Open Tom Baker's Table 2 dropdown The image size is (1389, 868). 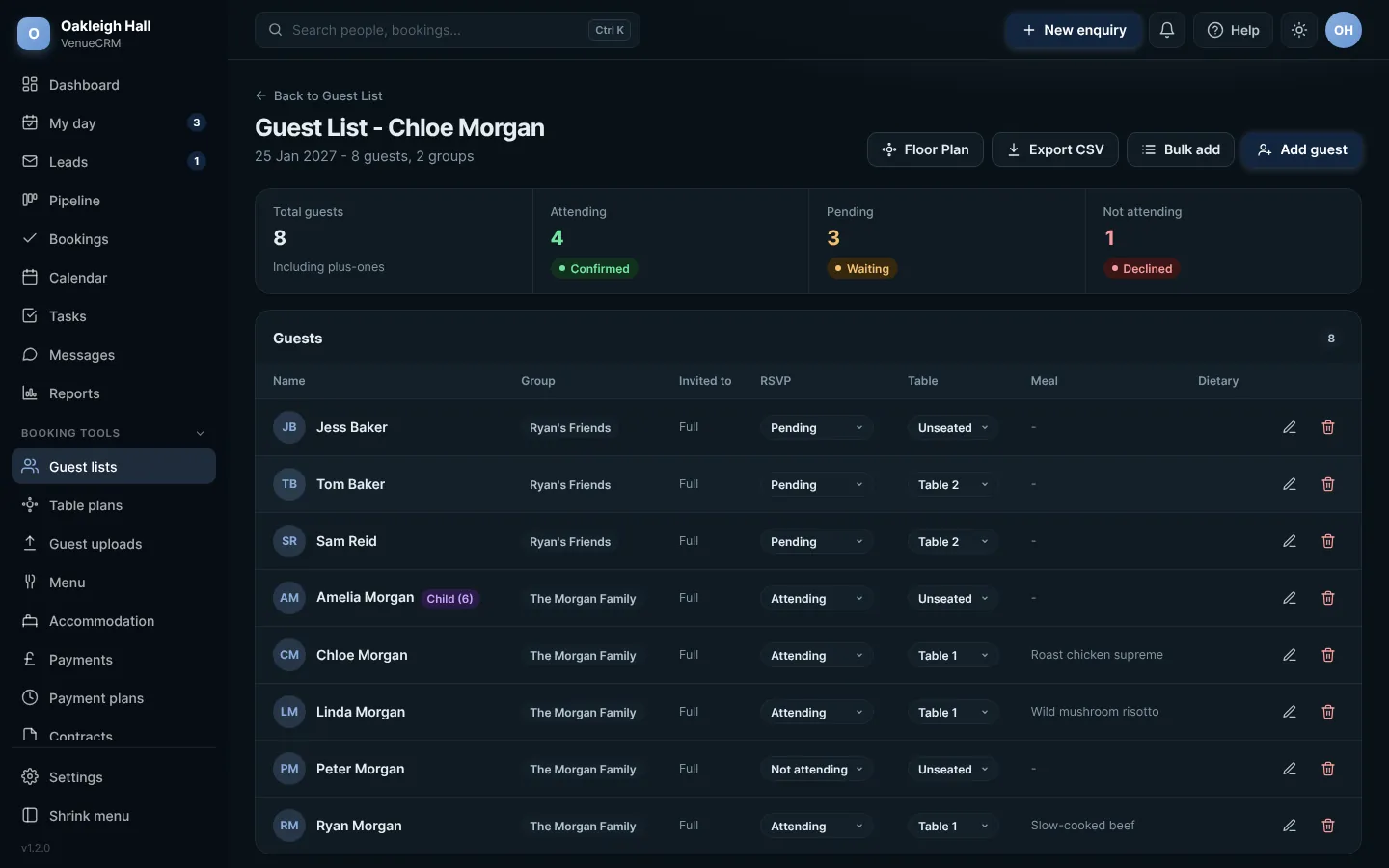click(953, 485)
